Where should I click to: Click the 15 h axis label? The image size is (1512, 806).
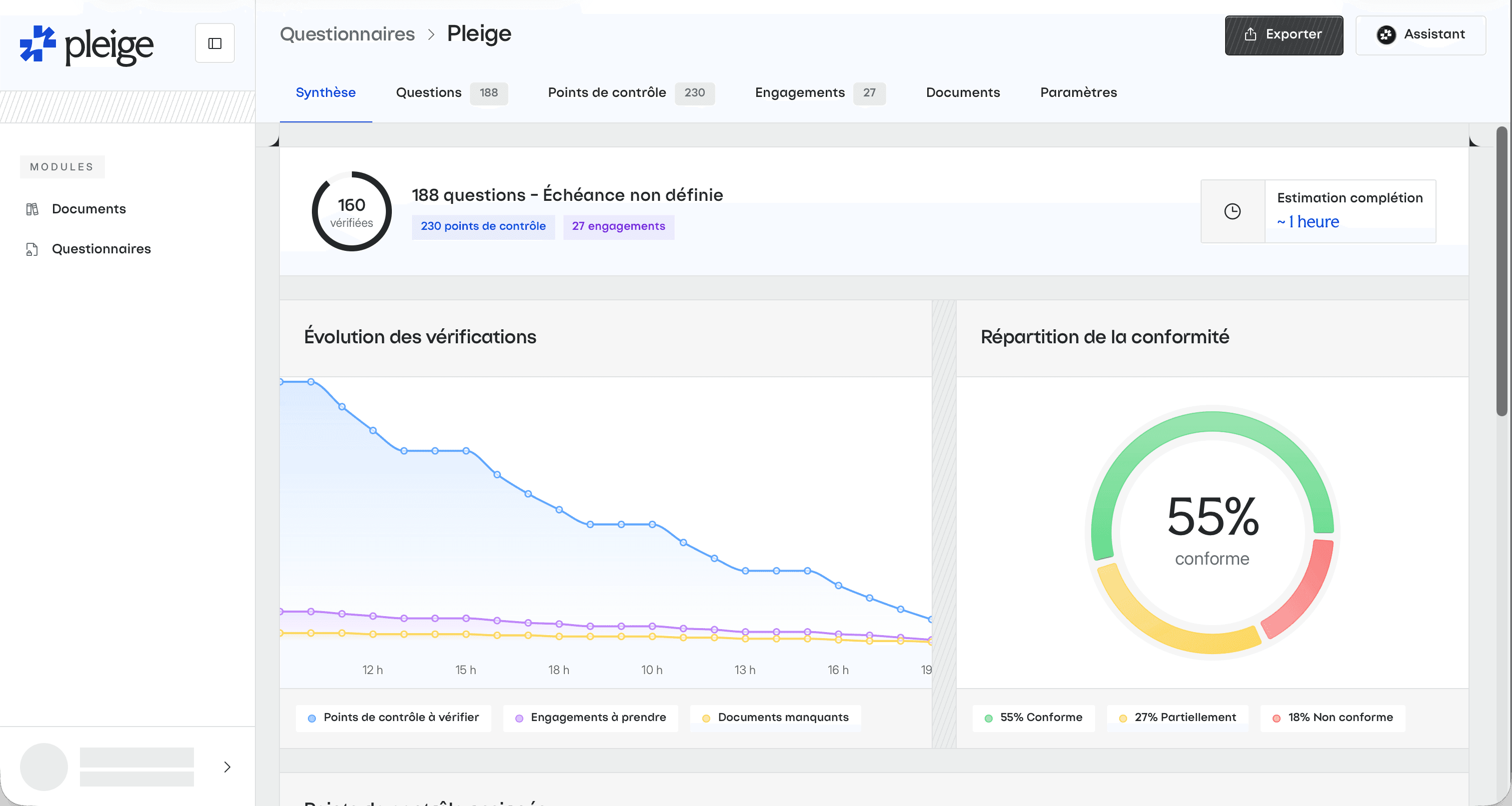465,670
